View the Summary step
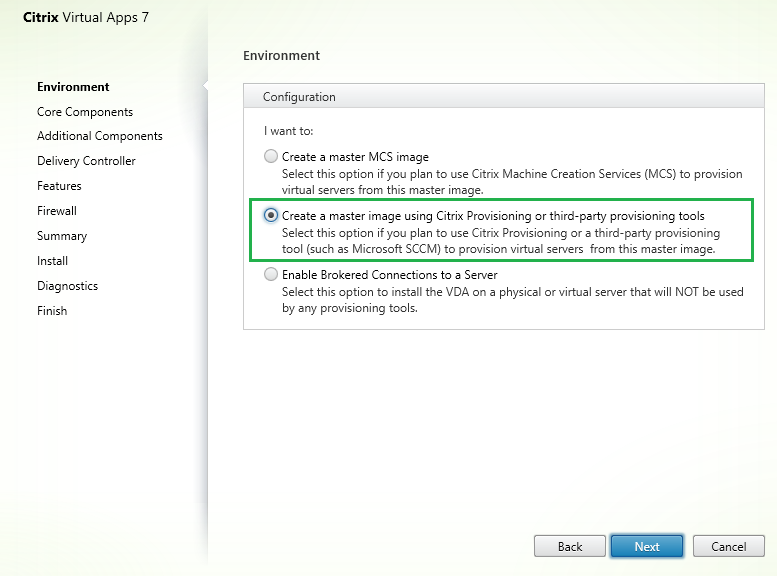Image resolution: width=777 pixels, height=576 pixels. 62,236
